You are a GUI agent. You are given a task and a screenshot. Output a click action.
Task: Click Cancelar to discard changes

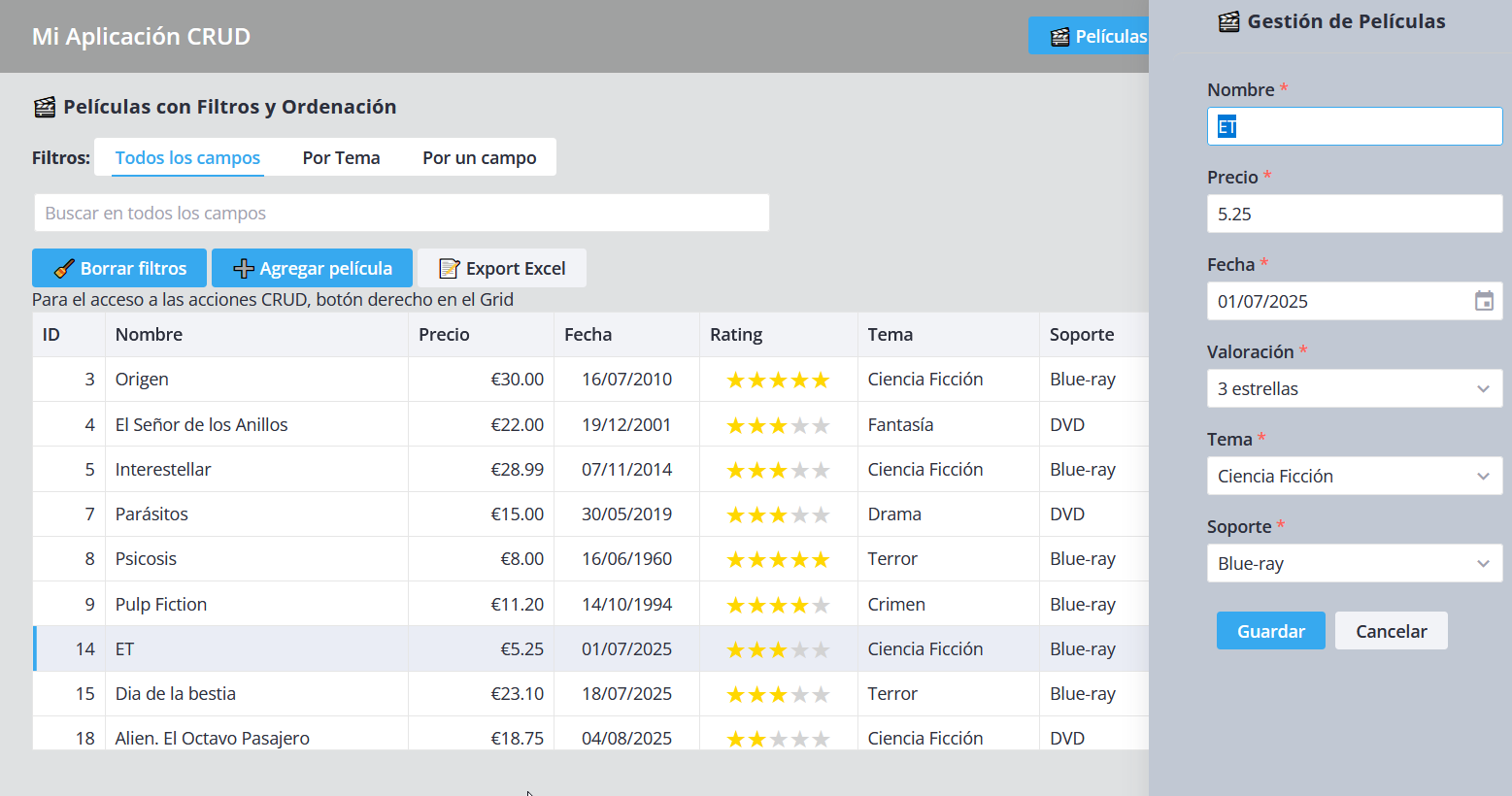[1391, 631]
